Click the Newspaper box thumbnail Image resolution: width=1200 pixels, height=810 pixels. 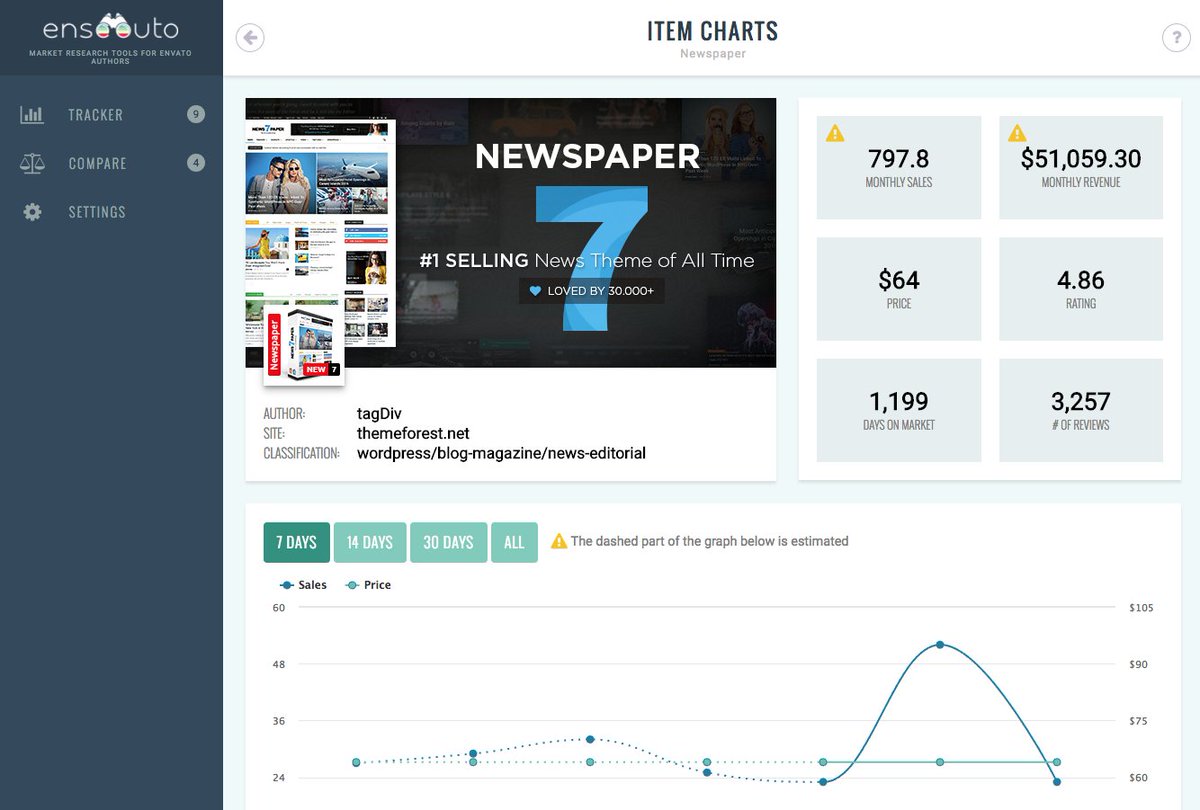[304, 347]
